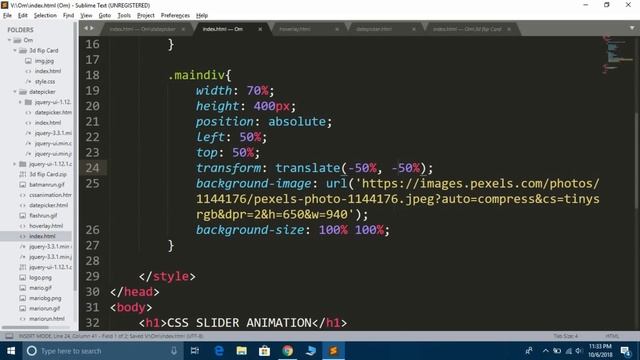This screenshot has width=640, height=360.
Task: Collapse the Om root folder
Action: [x=9, y=40]
